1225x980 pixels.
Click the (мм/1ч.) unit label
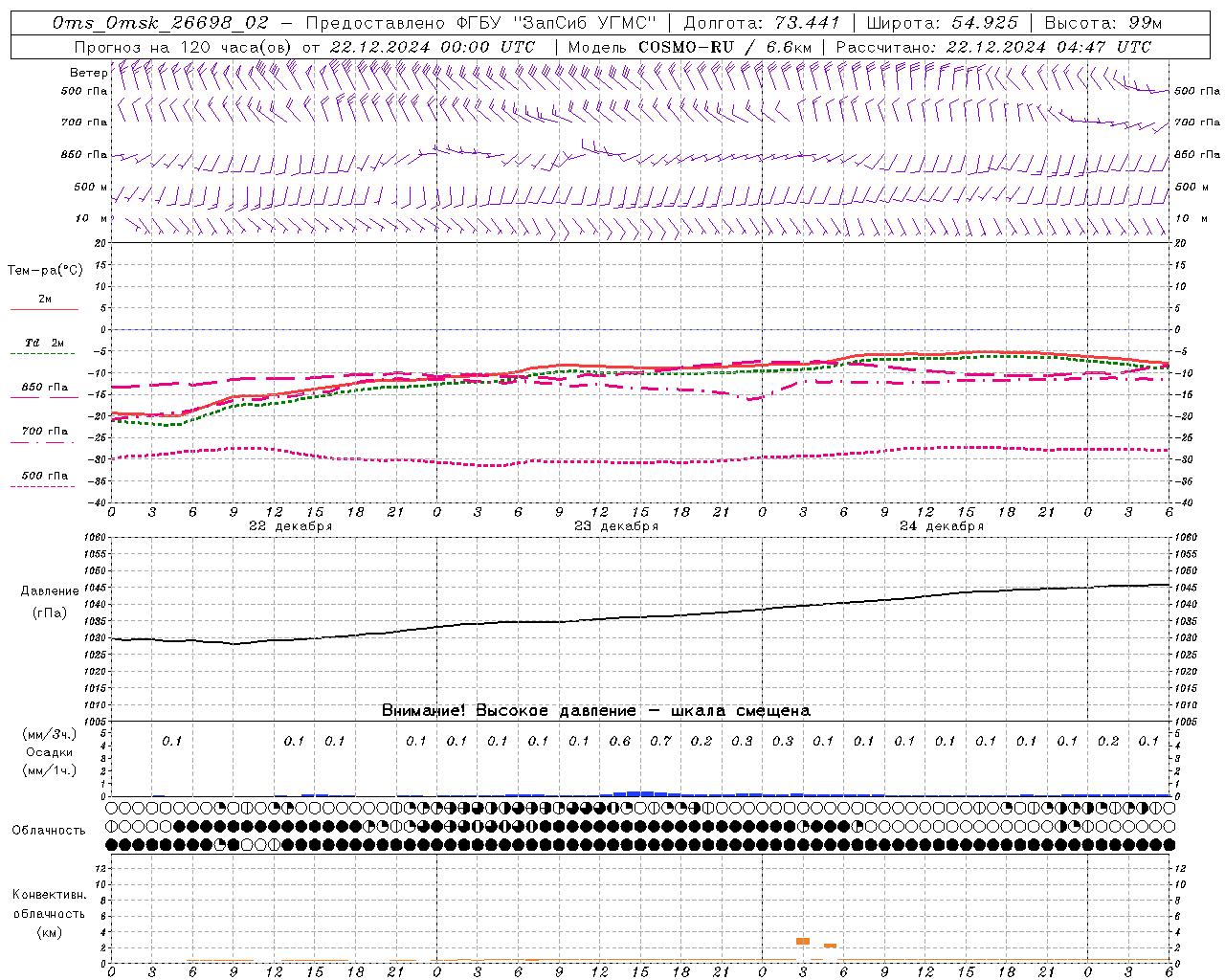pyautogui.click(x=49, y=770)
